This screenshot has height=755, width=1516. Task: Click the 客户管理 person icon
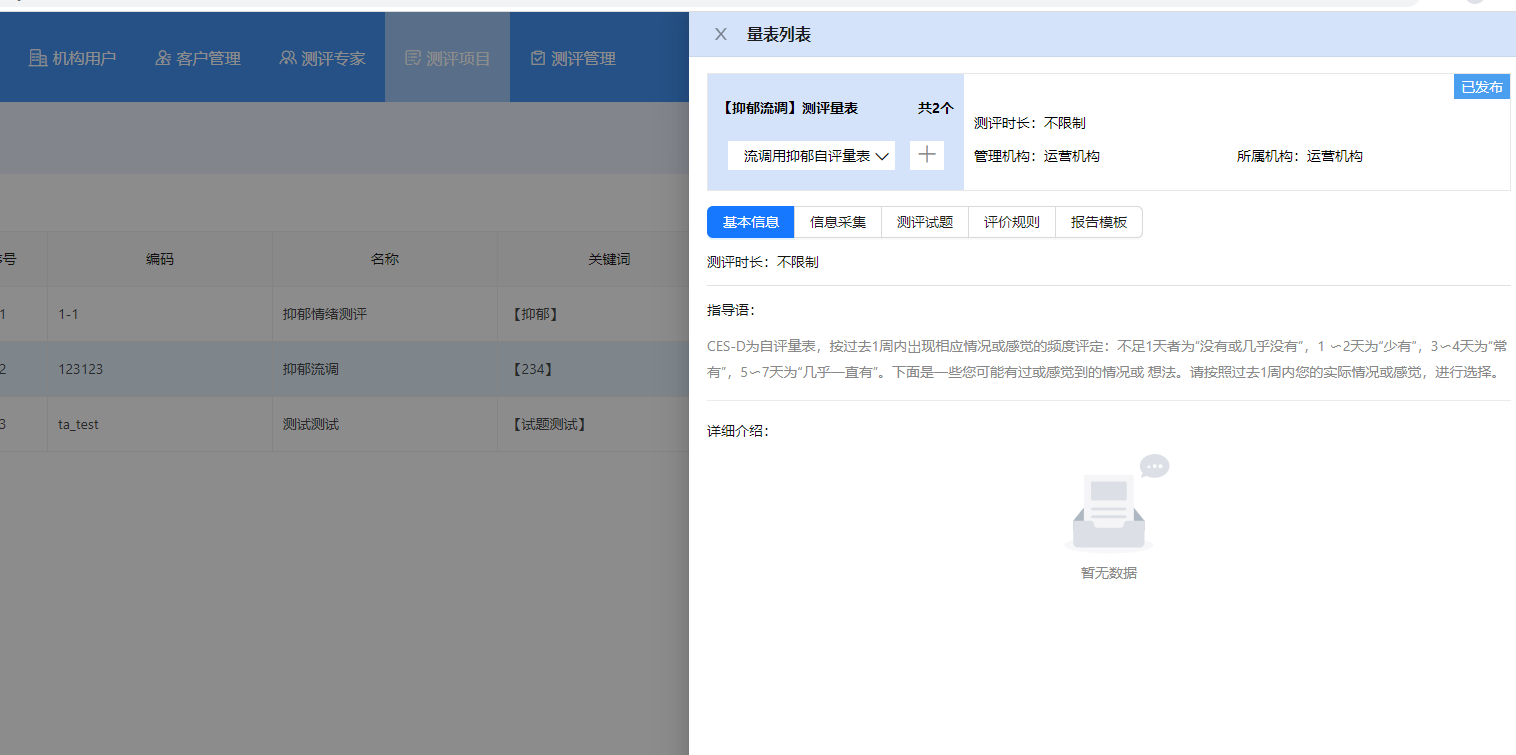(x=163, y=58)
